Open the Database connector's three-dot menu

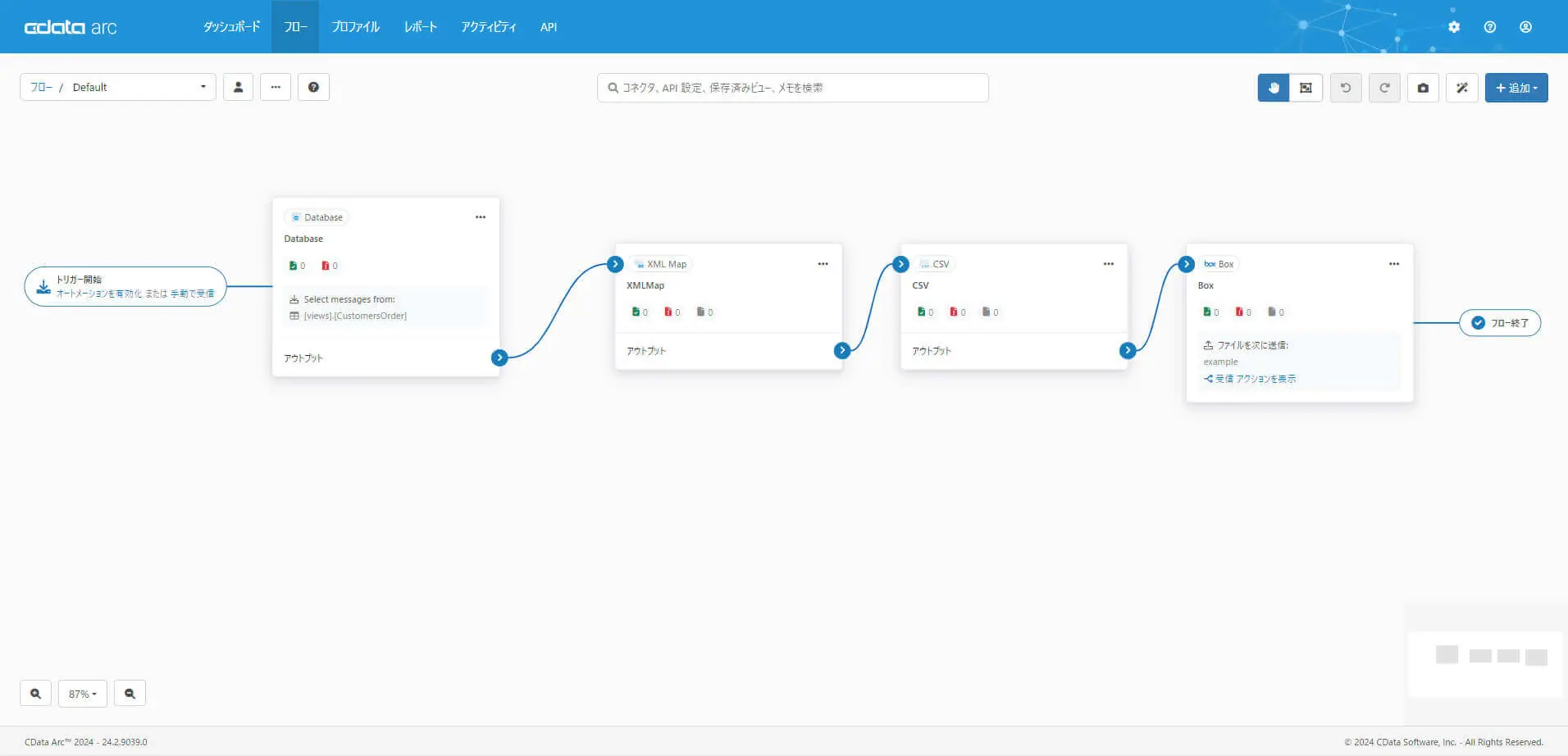481,217
